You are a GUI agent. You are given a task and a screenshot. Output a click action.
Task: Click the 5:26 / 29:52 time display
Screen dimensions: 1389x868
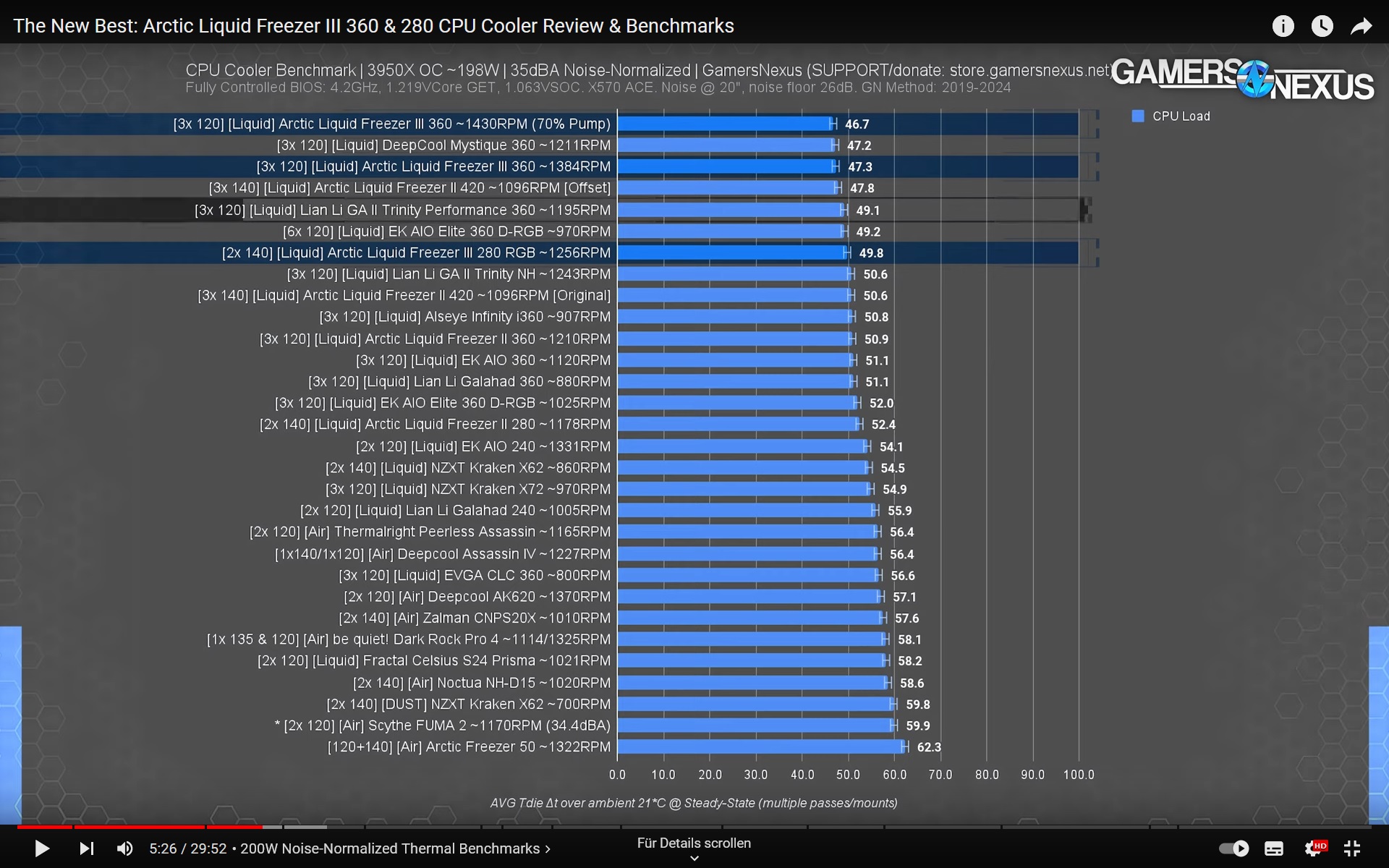tap(187, 848)
